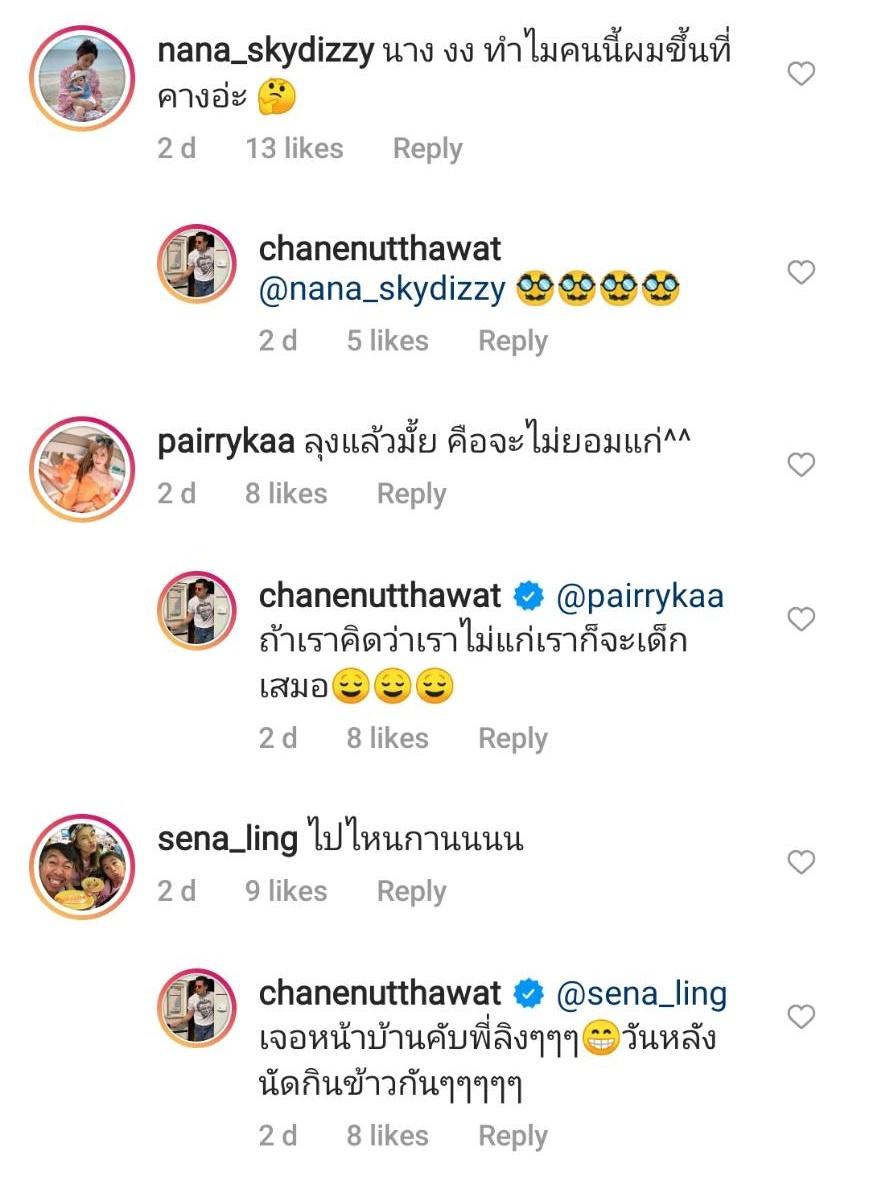Like chanenutthawat's reply to pairrykaa

point(801,620)
